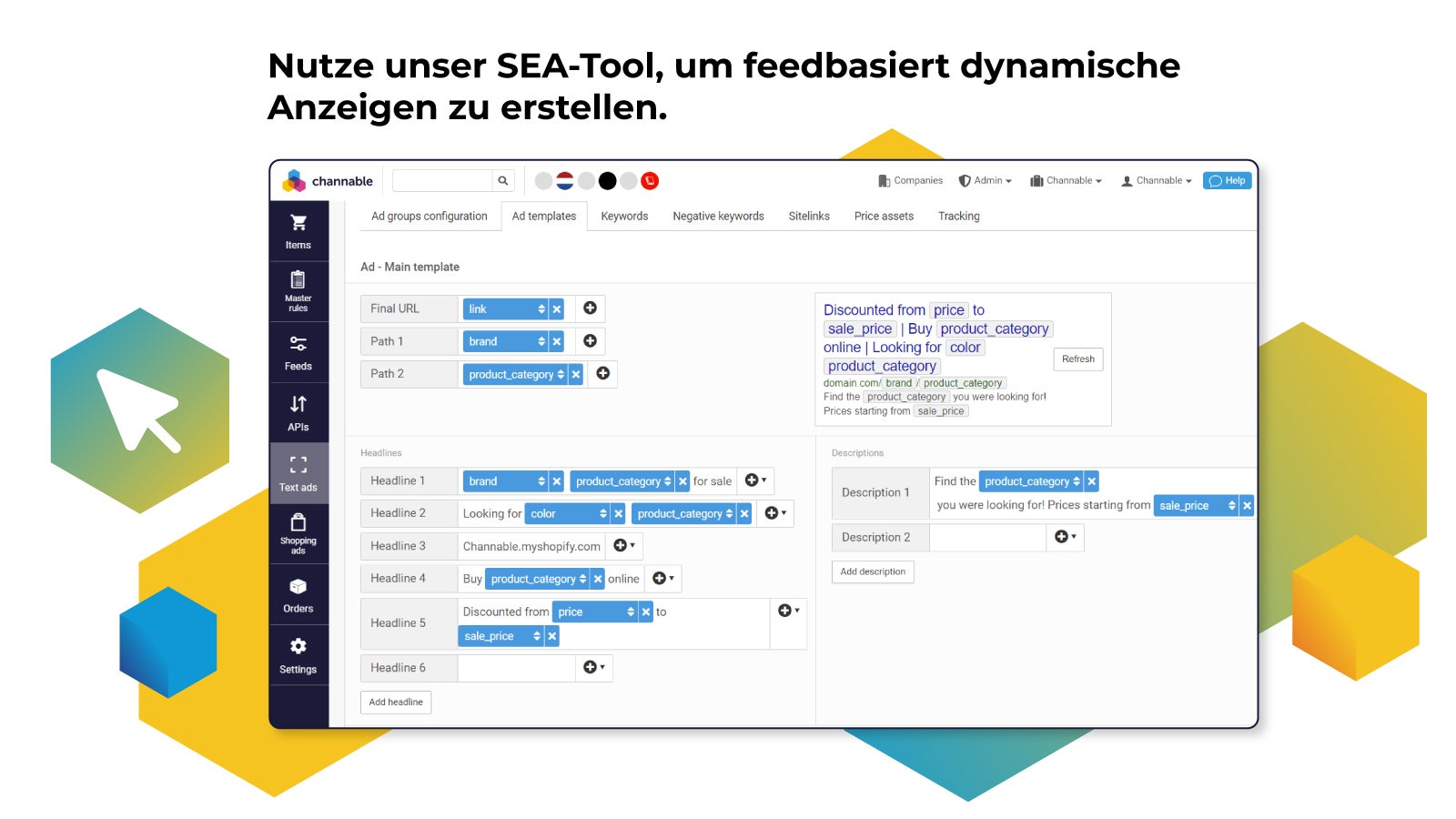Remove brand field from Headline 1
1456x819 pixels.
(557, 481)
